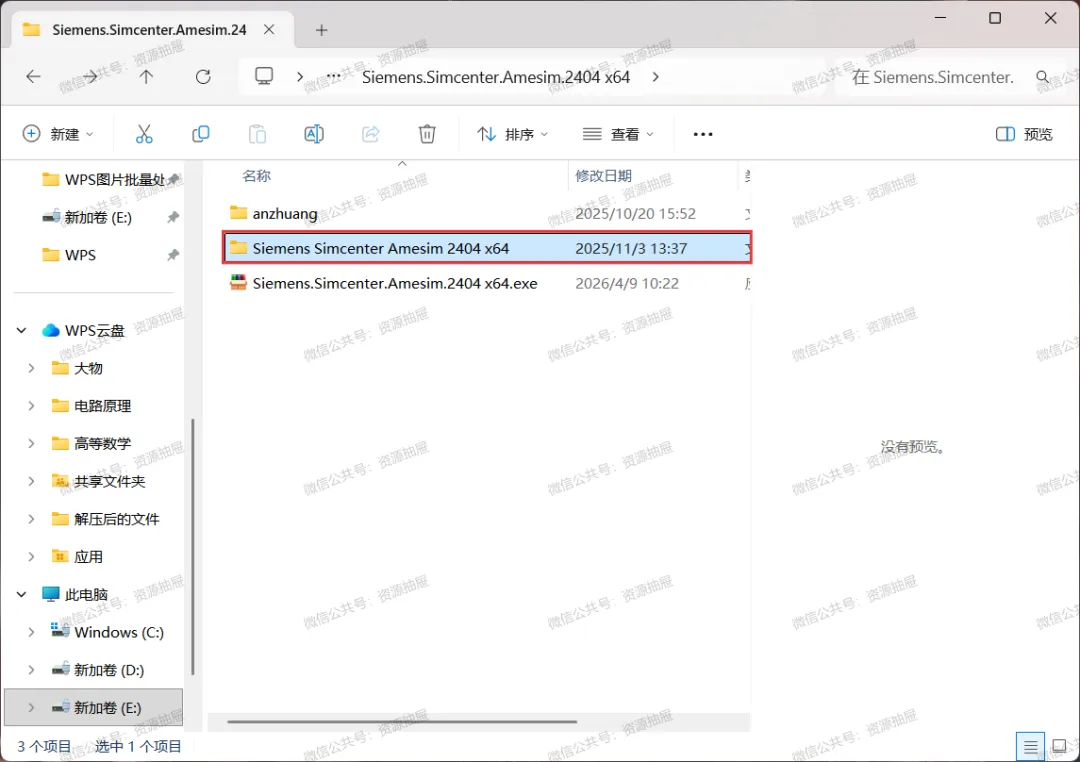Expand the 高等数学 folder node
Screen dimensions: 1080x762
pos(31,444)
